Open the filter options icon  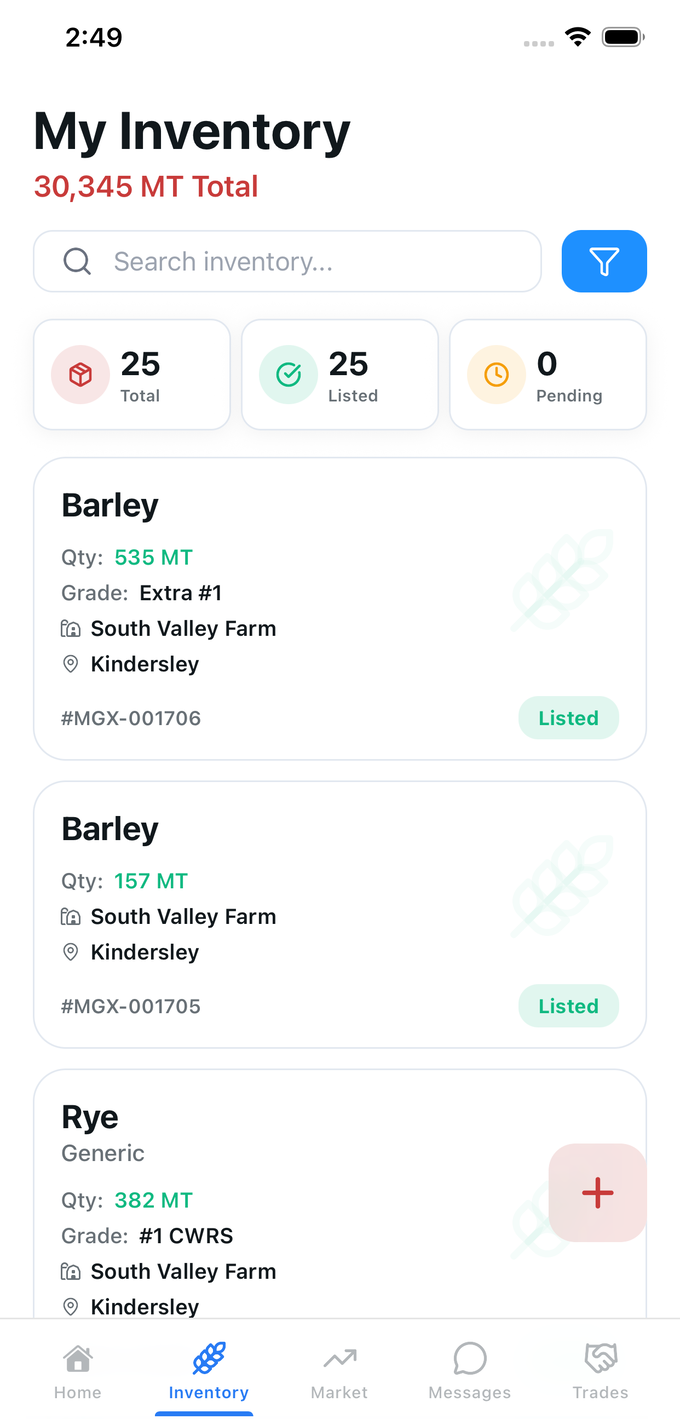pyautogui.click(x=604, y=261)
